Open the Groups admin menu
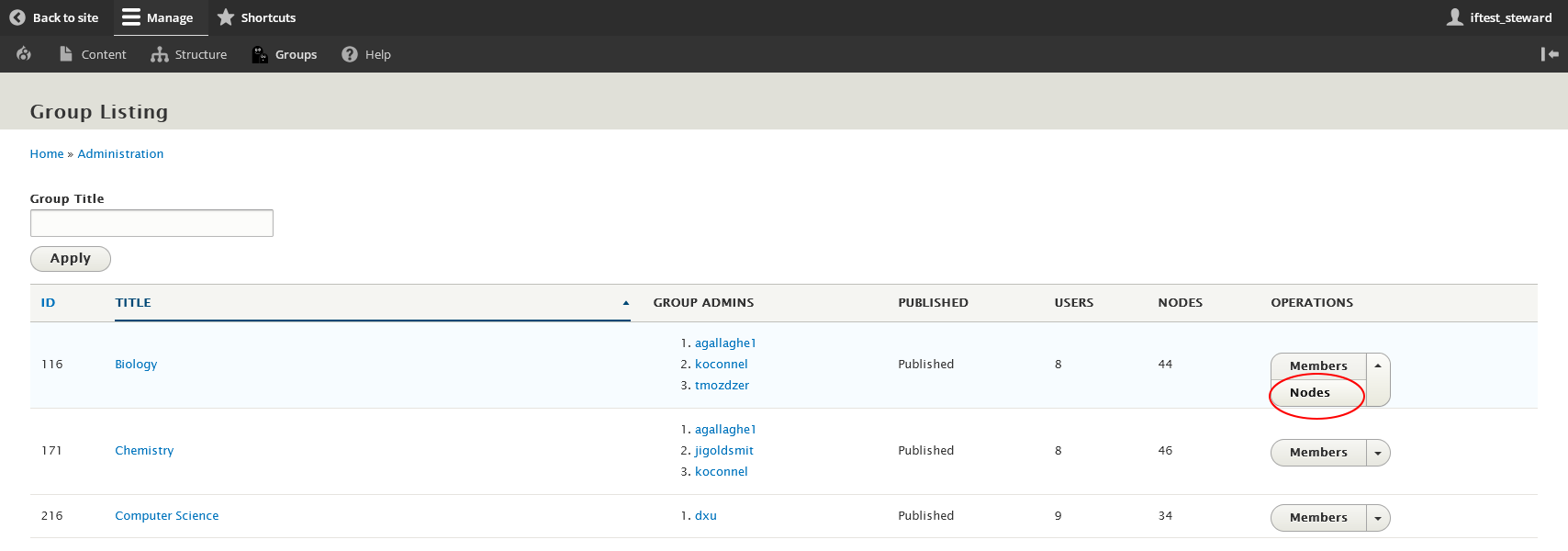 (285, 54)
